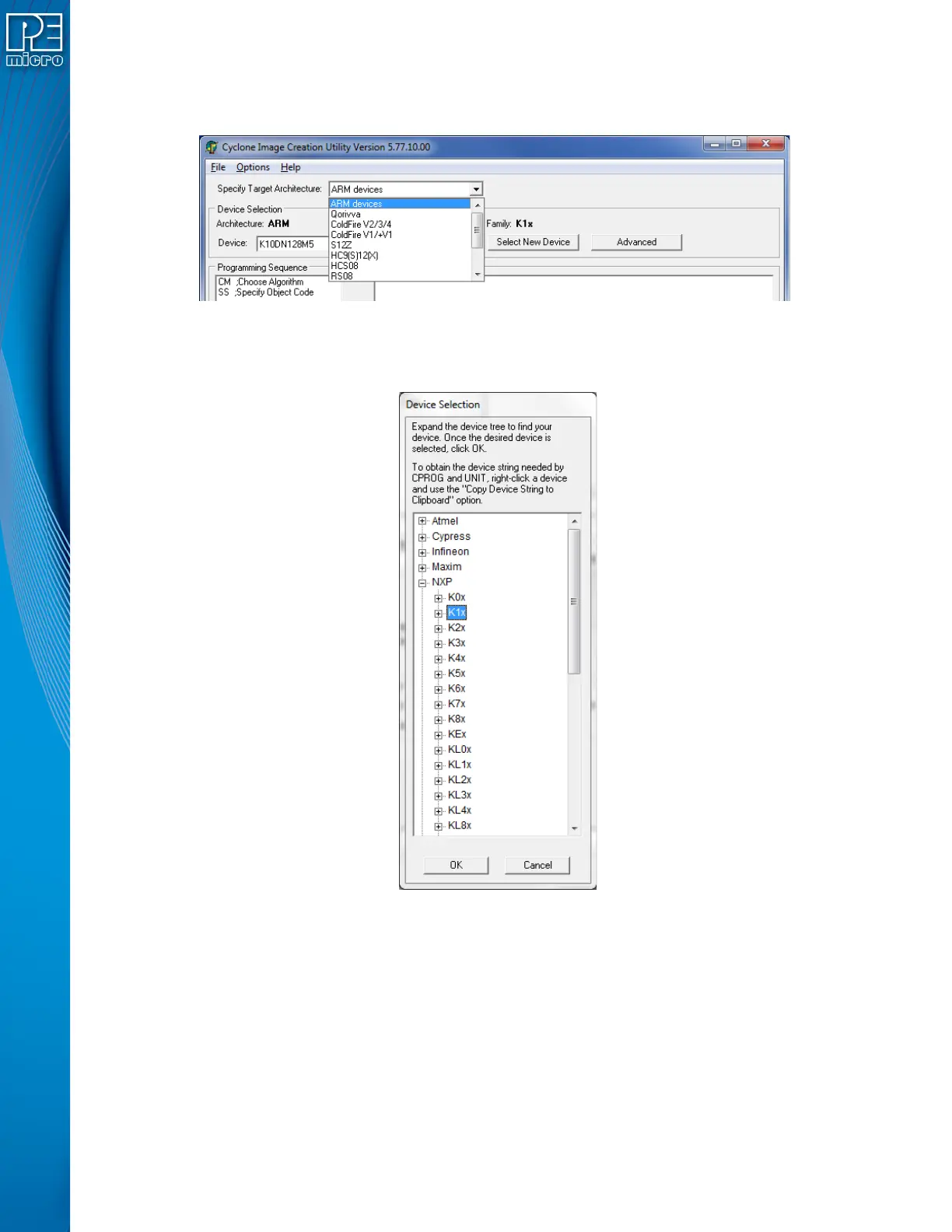Select the KL4x tree item
Screen dimensions: 952x1232
tap(460, 810)
